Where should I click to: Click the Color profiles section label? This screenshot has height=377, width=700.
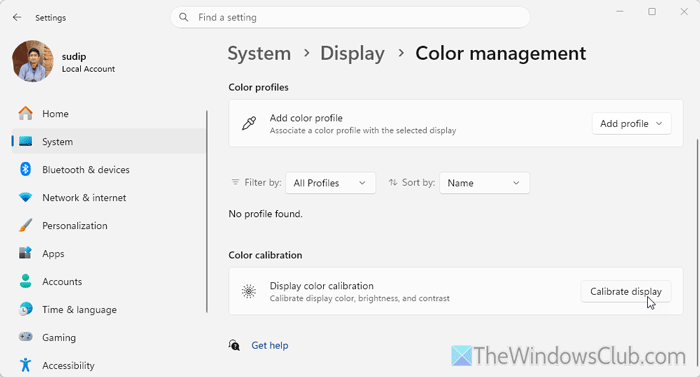tap(258, 87)
